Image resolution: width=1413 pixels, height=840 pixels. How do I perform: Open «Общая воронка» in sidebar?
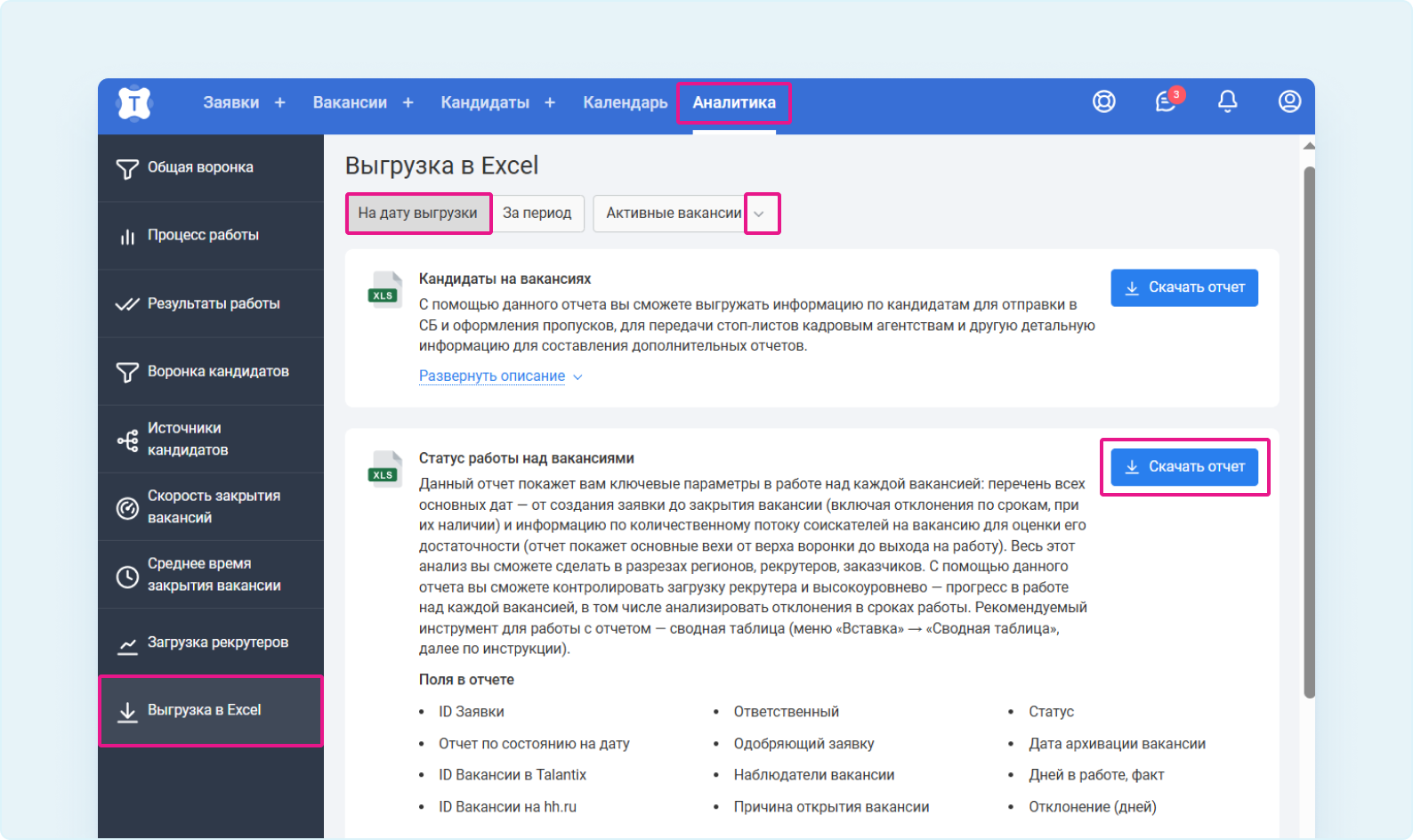click(200, 168)
